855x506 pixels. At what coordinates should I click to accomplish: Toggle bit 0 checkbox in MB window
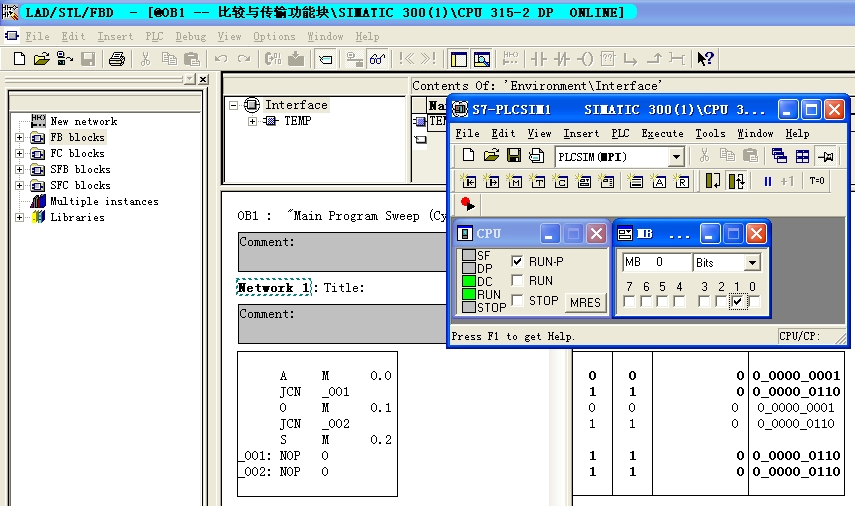click(754, 301)
